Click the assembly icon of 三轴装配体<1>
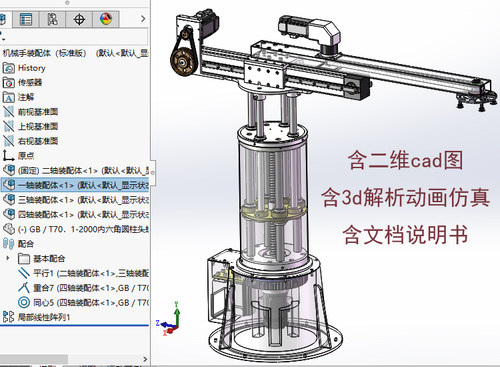Image resolution: width=500 pixels, height=367 pixels. click(x=9, y=199)
